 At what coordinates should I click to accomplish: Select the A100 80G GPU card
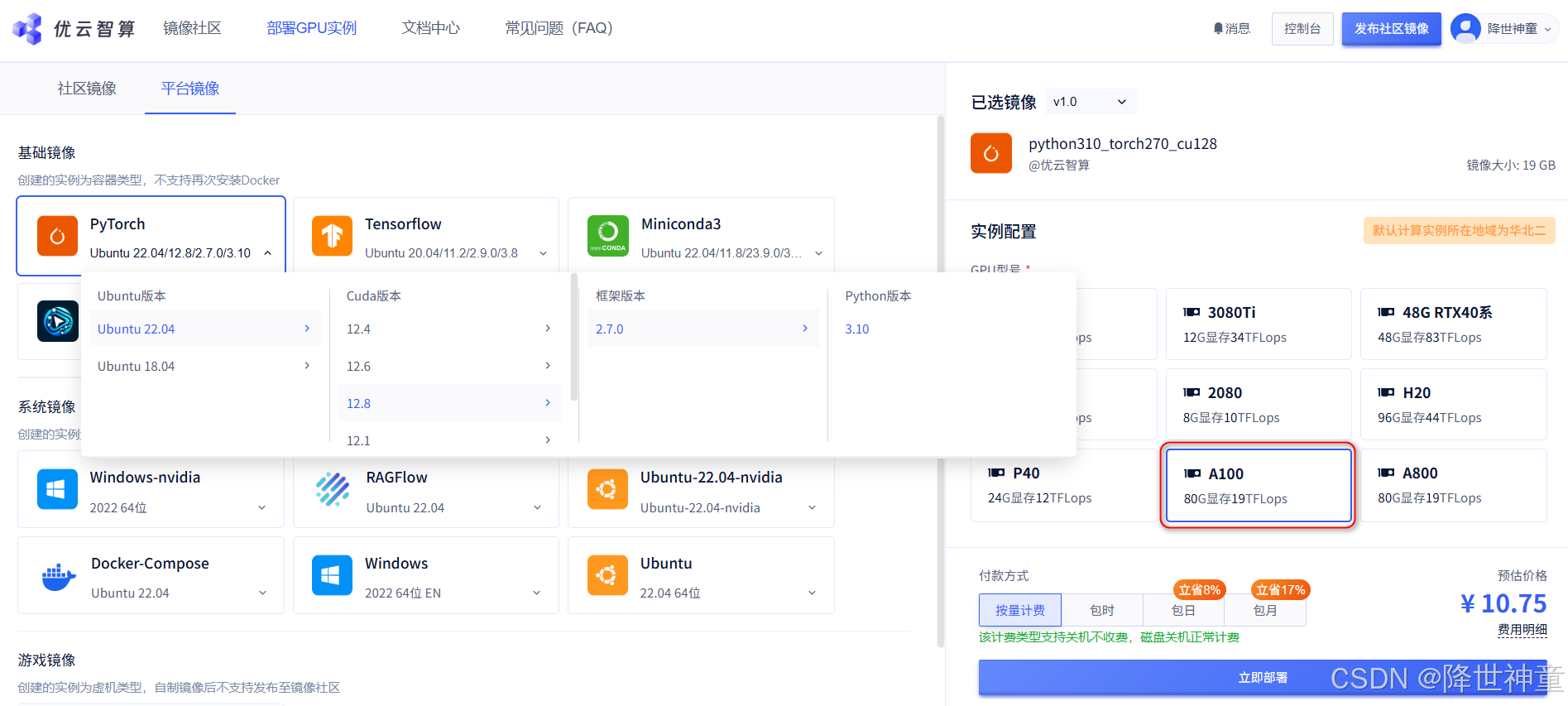tap(1258, 486)
